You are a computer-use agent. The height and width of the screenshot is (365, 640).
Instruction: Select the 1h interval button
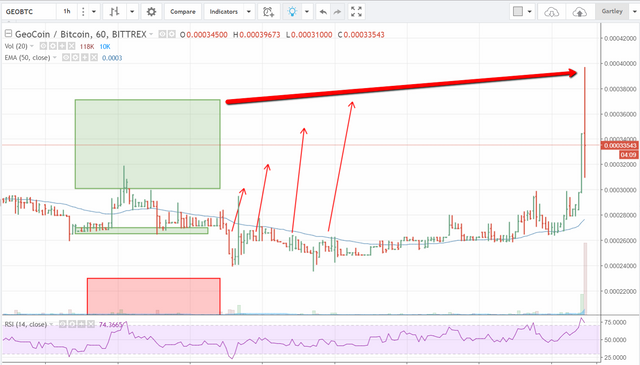(67, 11)
